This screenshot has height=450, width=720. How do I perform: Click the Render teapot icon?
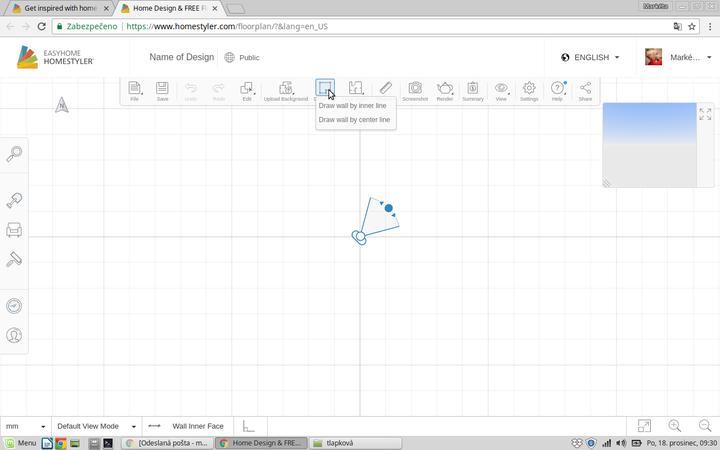[445, 90]
